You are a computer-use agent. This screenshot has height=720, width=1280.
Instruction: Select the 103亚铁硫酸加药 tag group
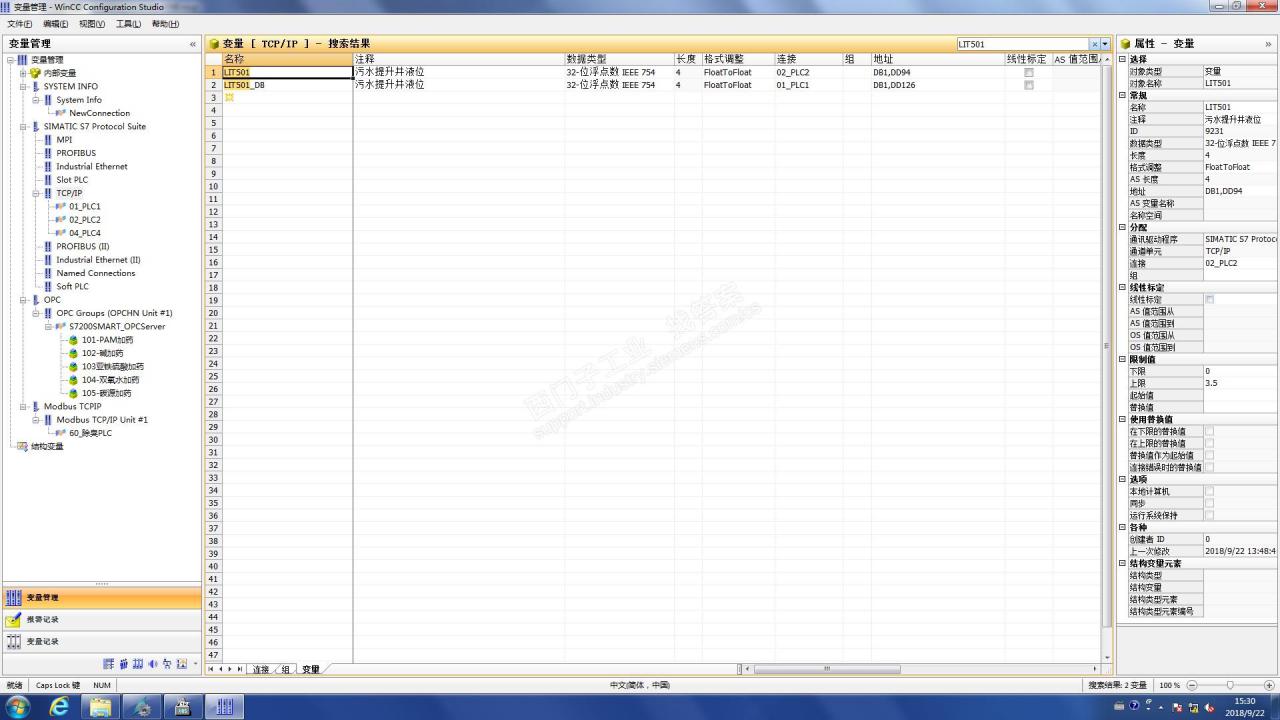tap(112, 366)
